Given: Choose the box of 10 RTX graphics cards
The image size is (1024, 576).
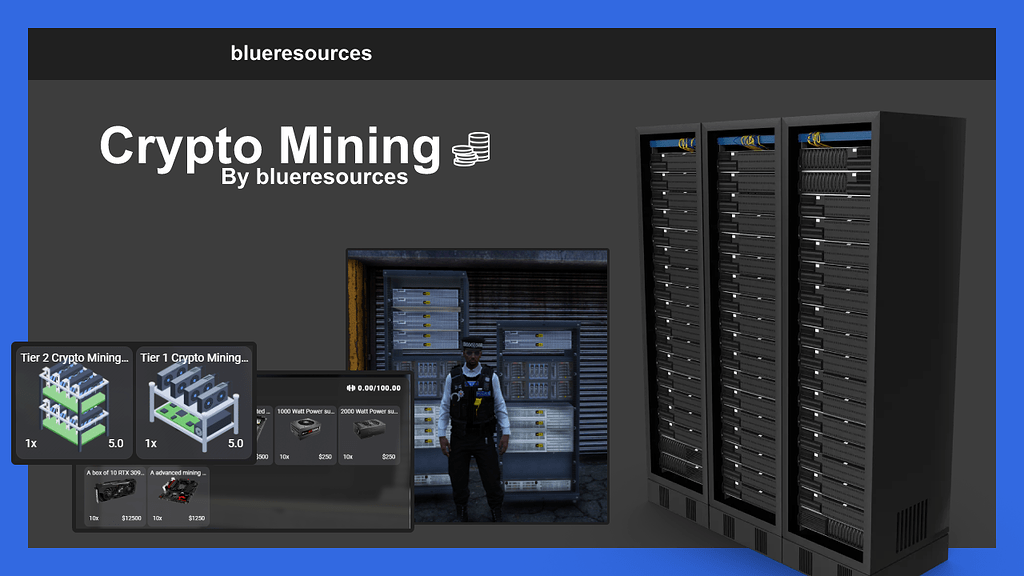Looking at the screenshot, I should [114, 496].
